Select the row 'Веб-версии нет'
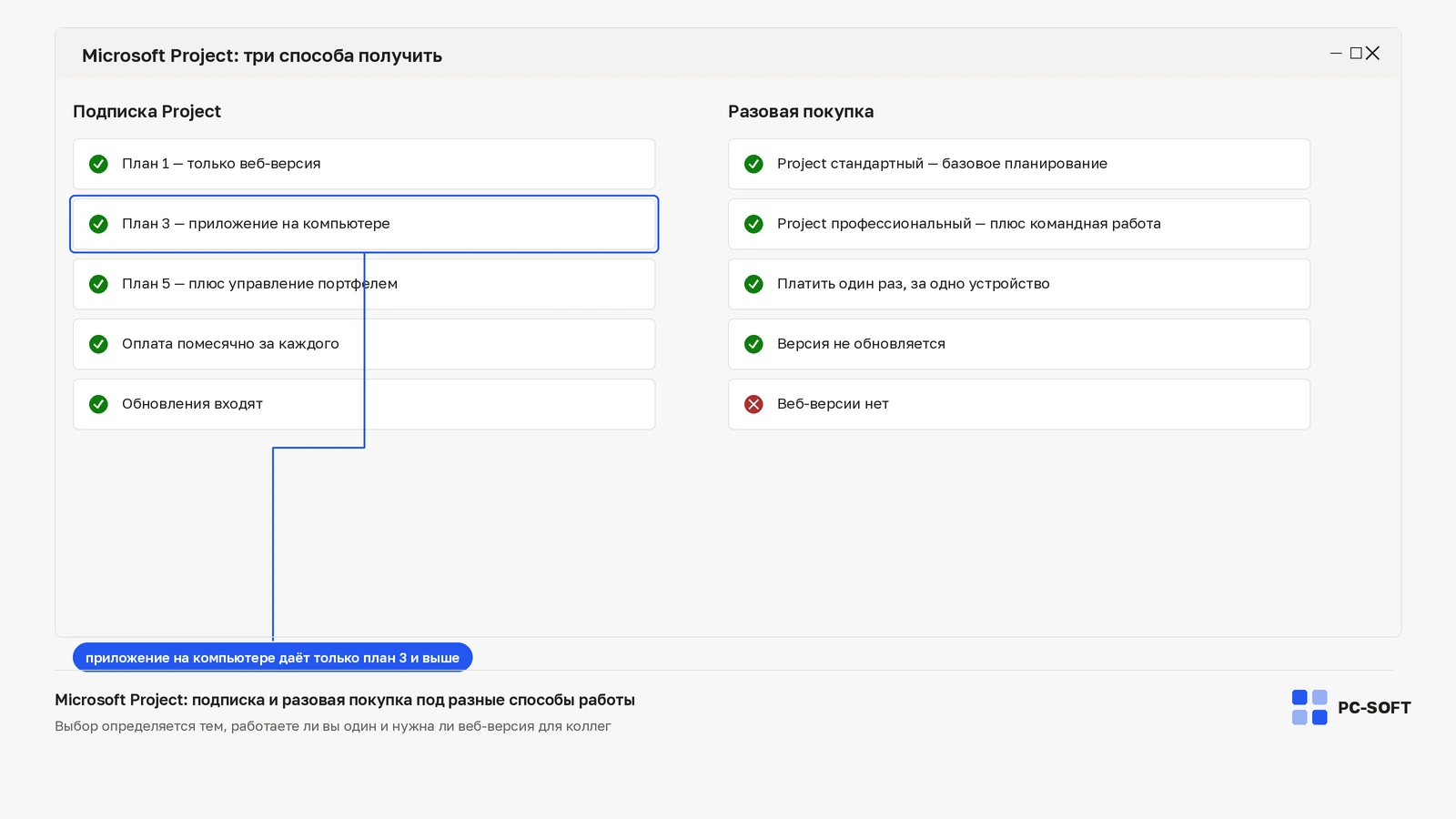1456x819 pixels. pos(1019,404)
